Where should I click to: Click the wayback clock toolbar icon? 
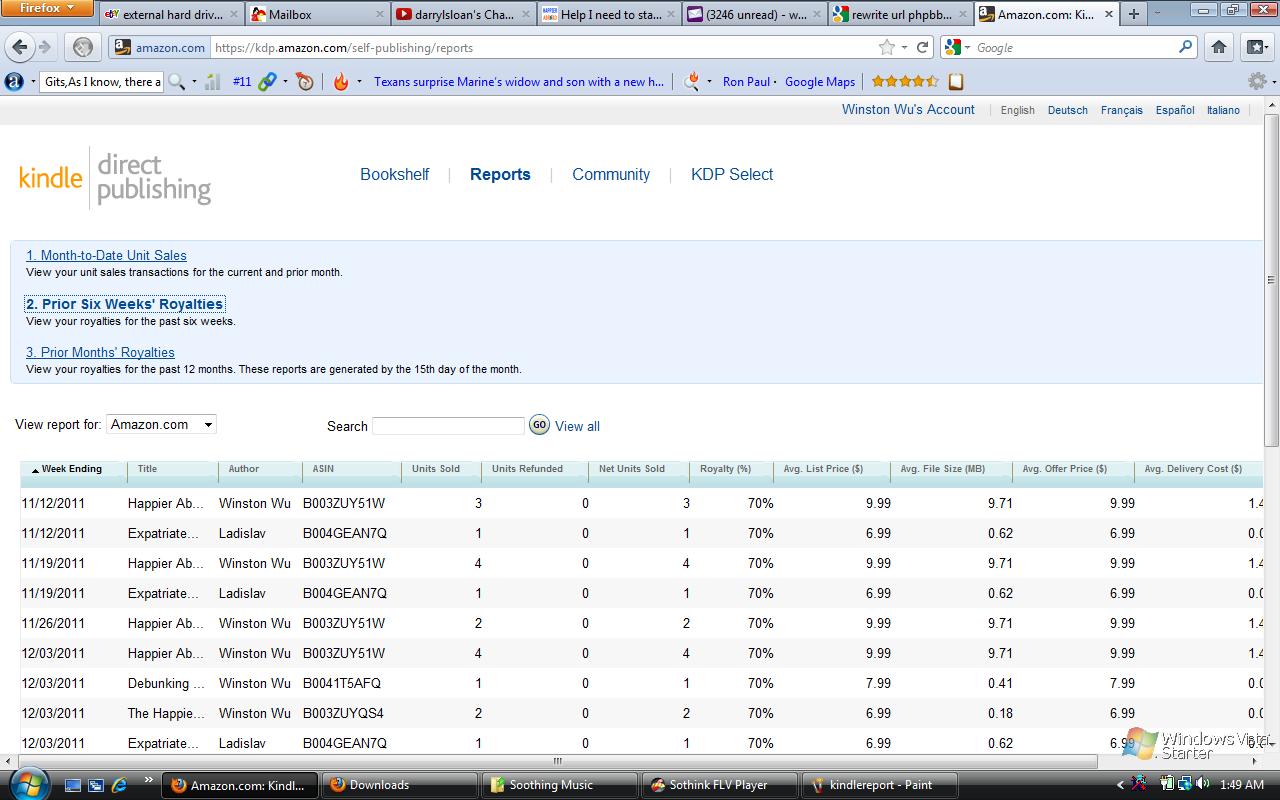click(305, 82)
